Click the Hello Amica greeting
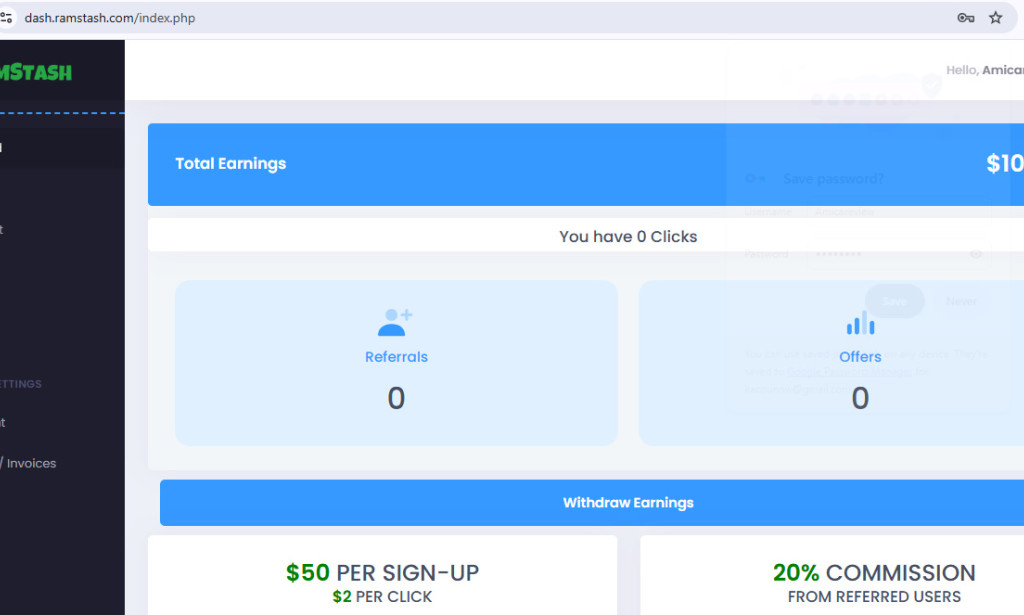The image size is (1024, 615). (985, 70)
